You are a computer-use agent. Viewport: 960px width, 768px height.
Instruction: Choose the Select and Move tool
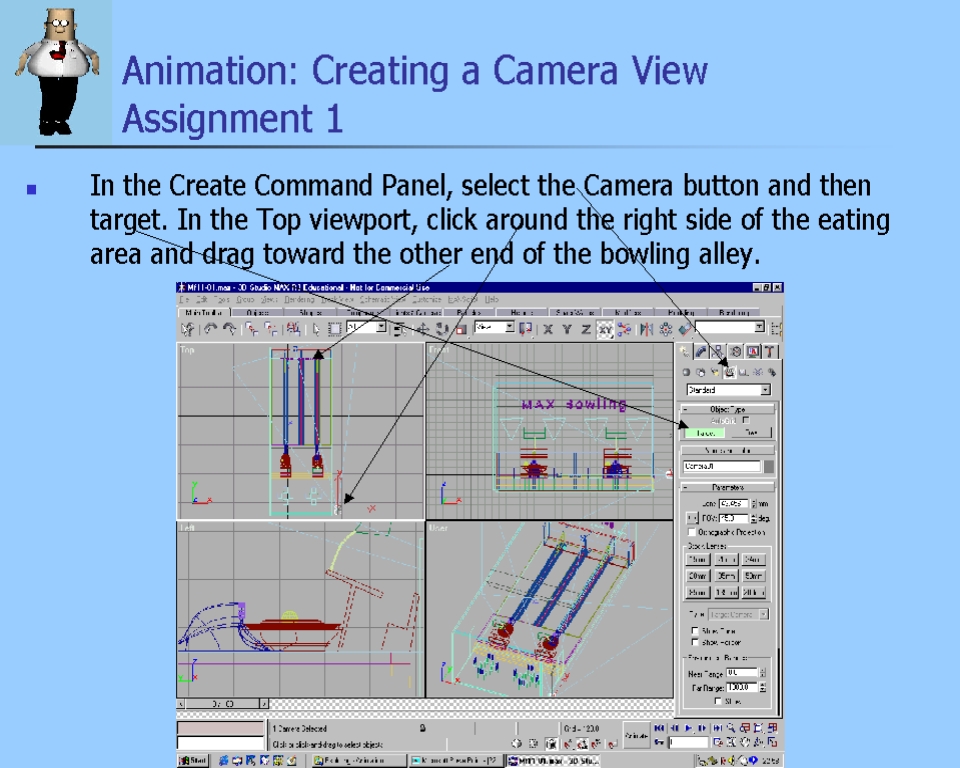[x=423, y=328]
